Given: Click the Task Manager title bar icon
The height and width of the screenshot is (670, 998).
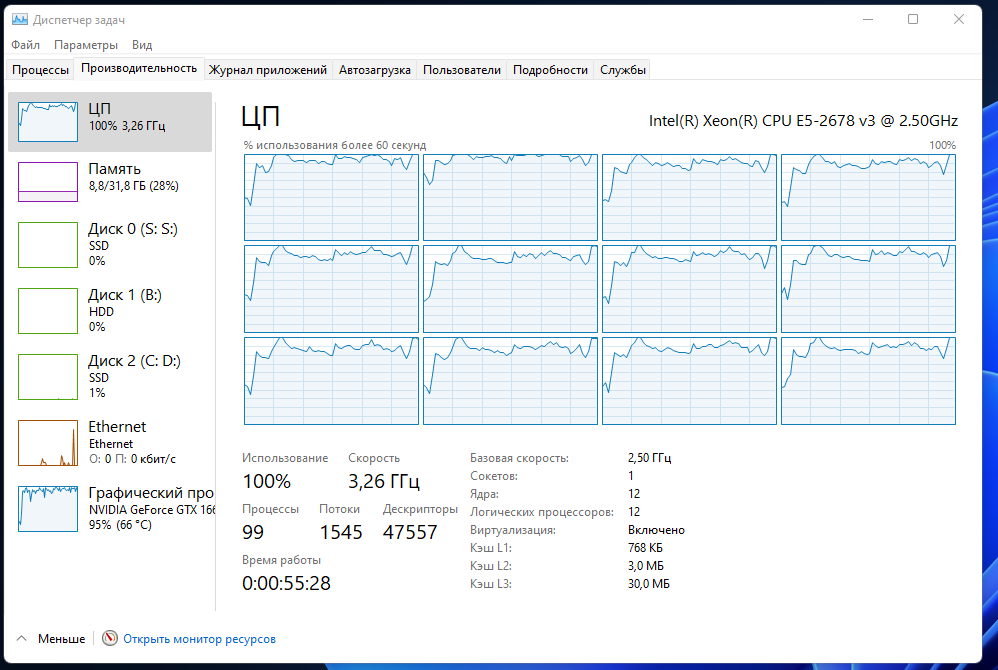Looking at the screenshot, I should tap(19, 19).
